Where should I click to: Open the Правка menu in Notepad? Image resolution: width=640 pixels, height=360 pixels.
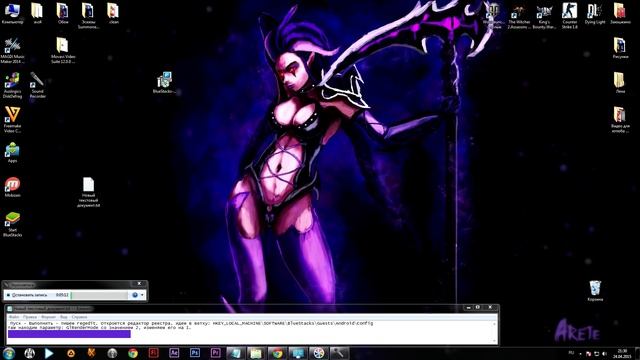point(30,317)
